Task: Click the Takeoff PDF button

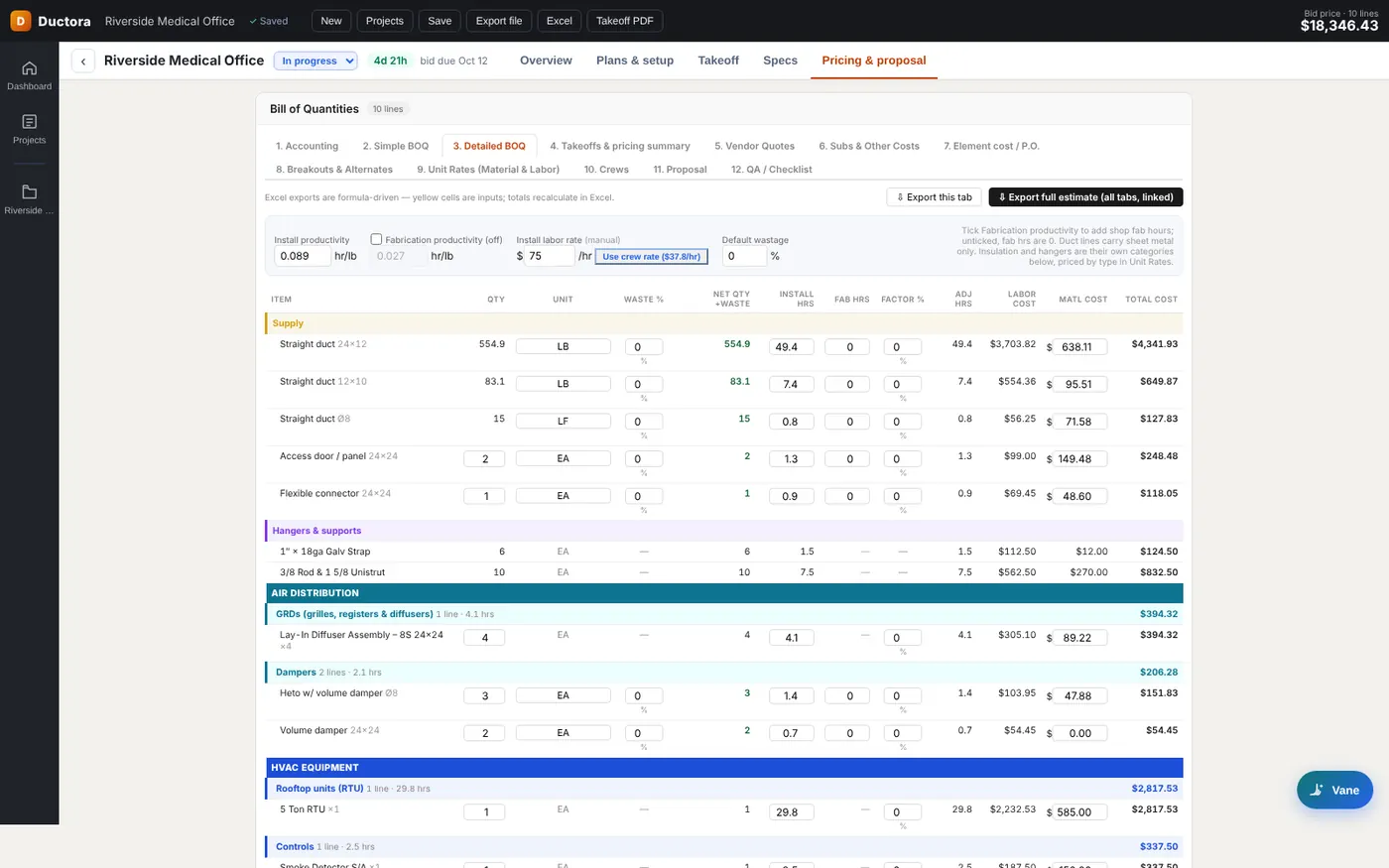Action: (x=625, y=21)
